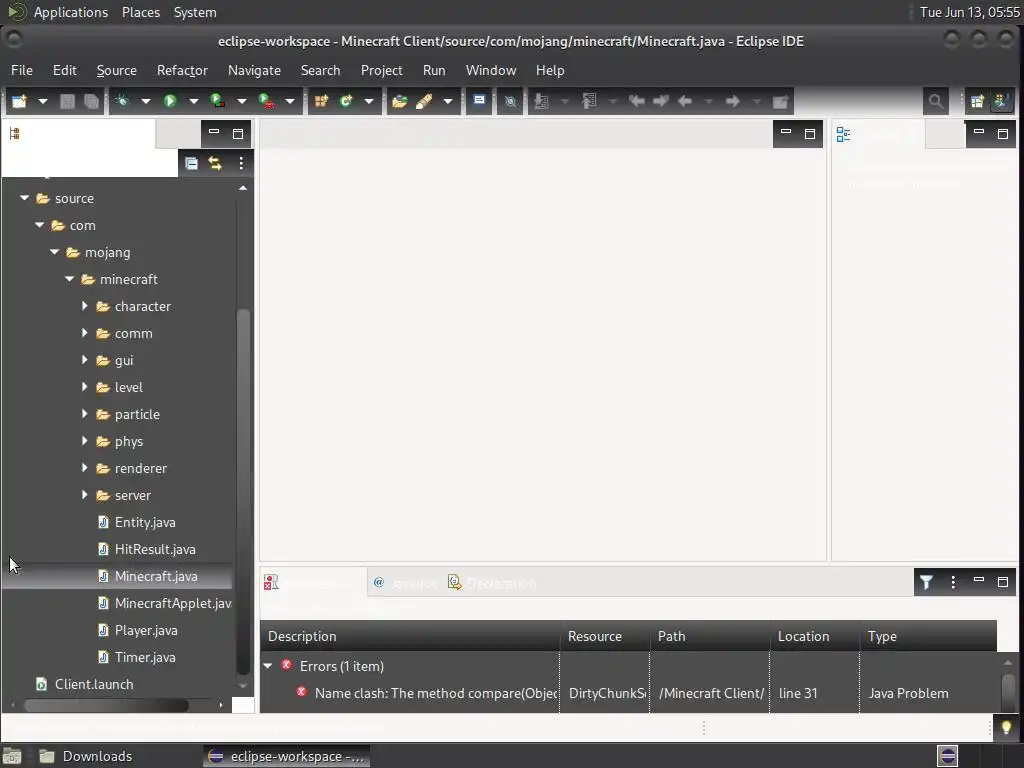Screen dimensions: 1024x768
Task: Click the External Tools run icon
Action: pos(266,101)
